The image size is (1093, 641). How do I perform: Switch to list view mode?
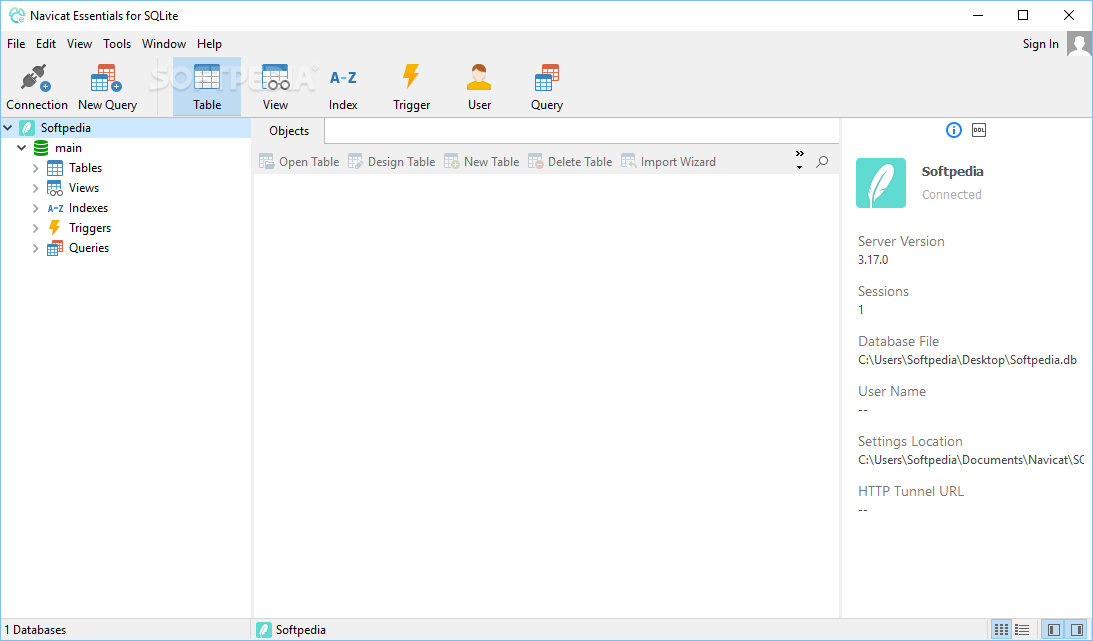tap(1022, 630)
